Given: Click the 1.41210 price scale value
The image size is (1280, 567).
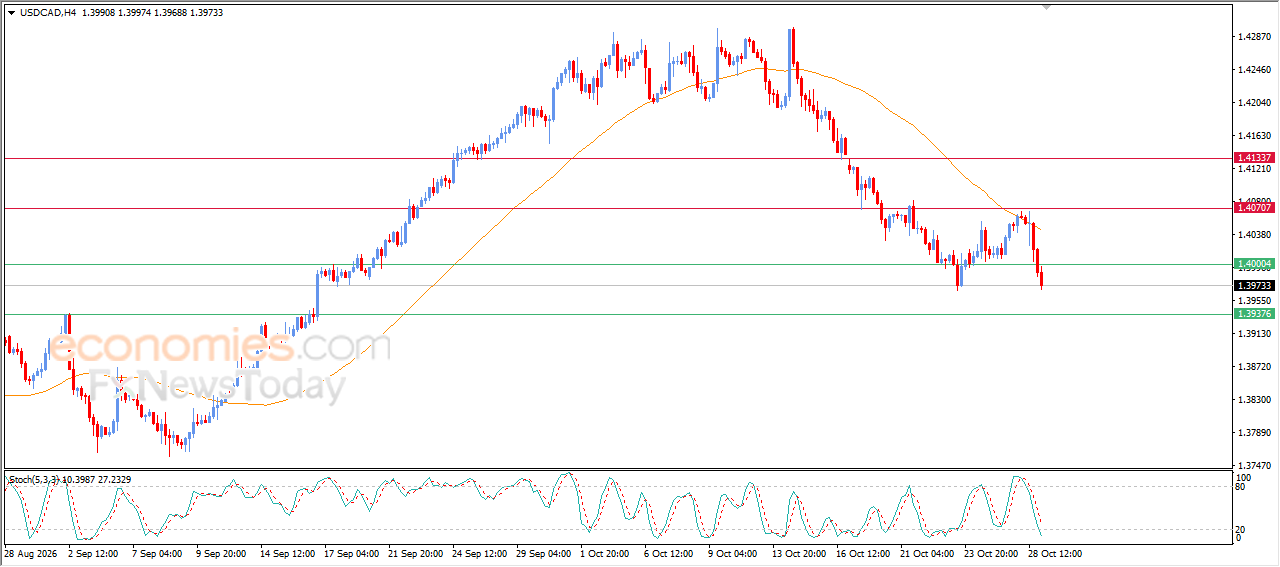Looking at the screenshot, I should (x=1254, y=169).
